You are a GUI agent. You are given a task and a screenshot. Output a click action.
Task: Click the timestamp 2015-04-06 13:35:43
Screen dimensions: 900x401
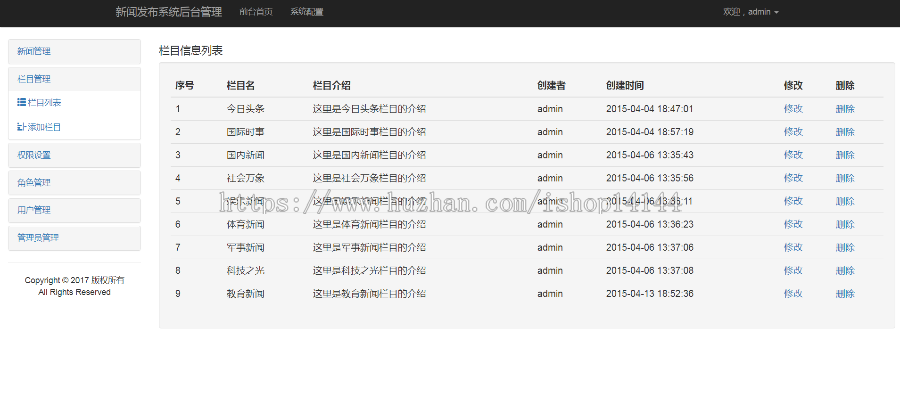(x=650, y=155)
